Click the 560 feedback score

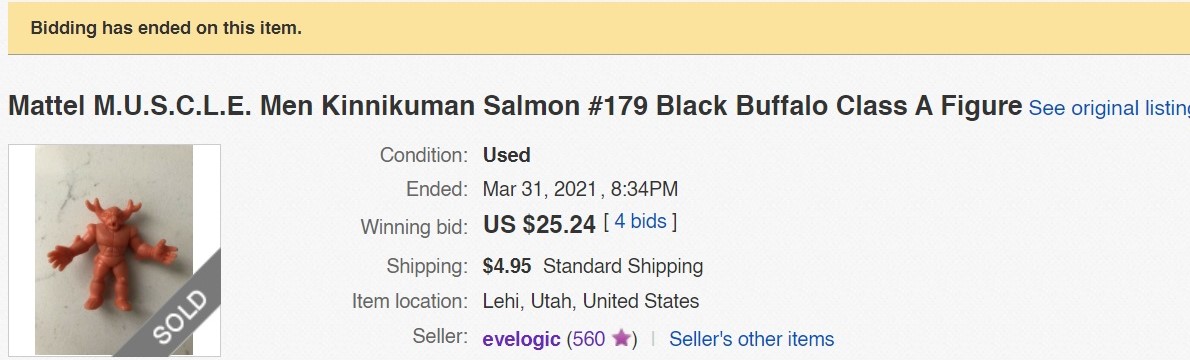pos(589,339)
